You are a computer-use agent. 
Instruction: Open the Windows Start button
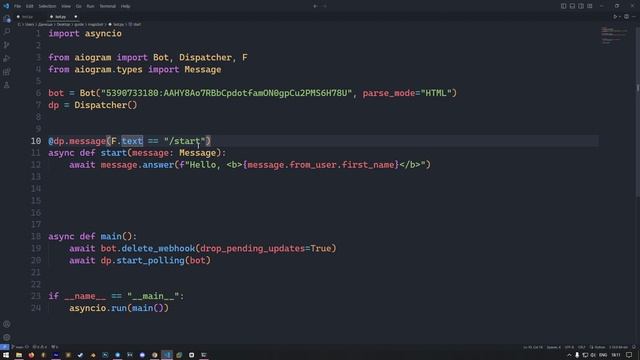click(6, 355)
